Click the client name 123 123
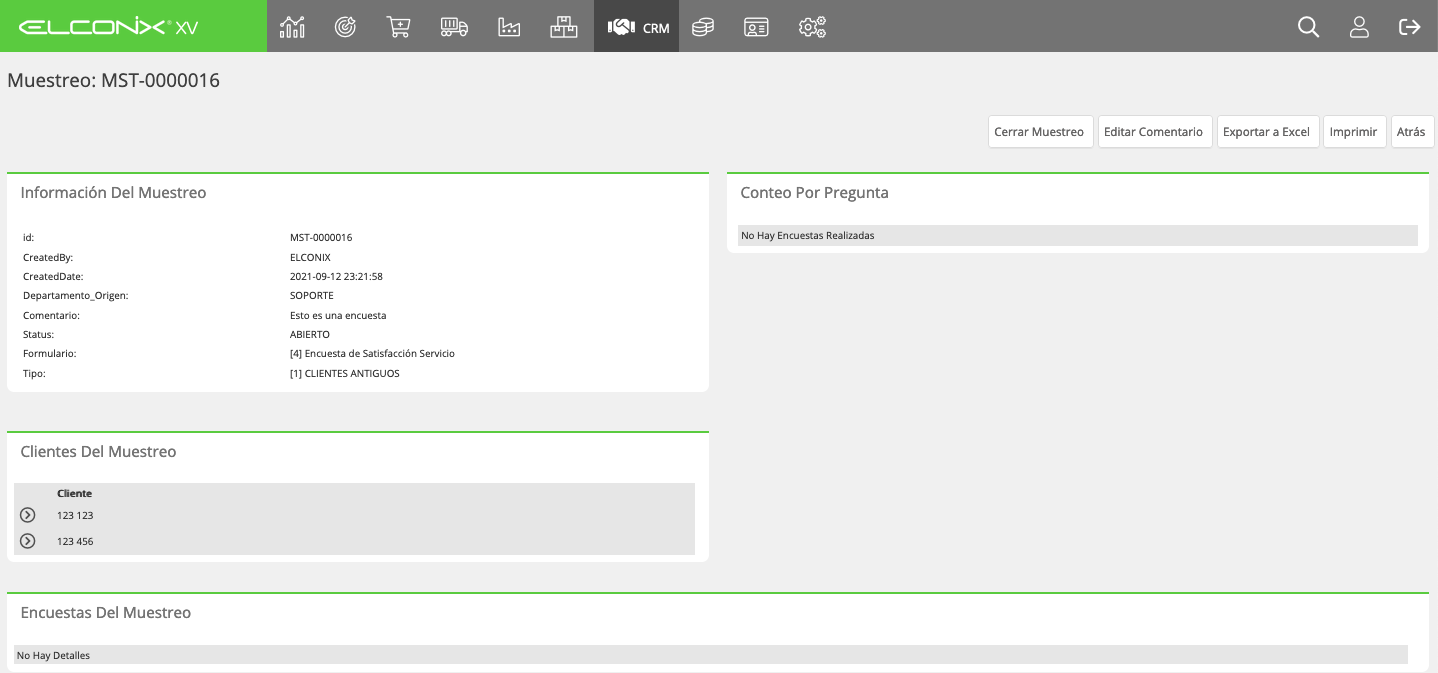This screenshot has height=673, width=1438. coord(75,515)
